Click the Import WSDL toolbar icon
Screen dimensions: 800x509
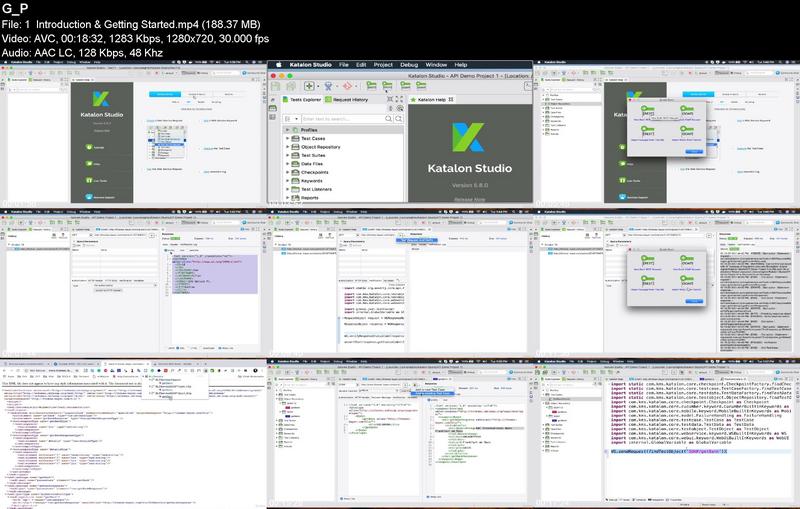[x=421, y=85]
